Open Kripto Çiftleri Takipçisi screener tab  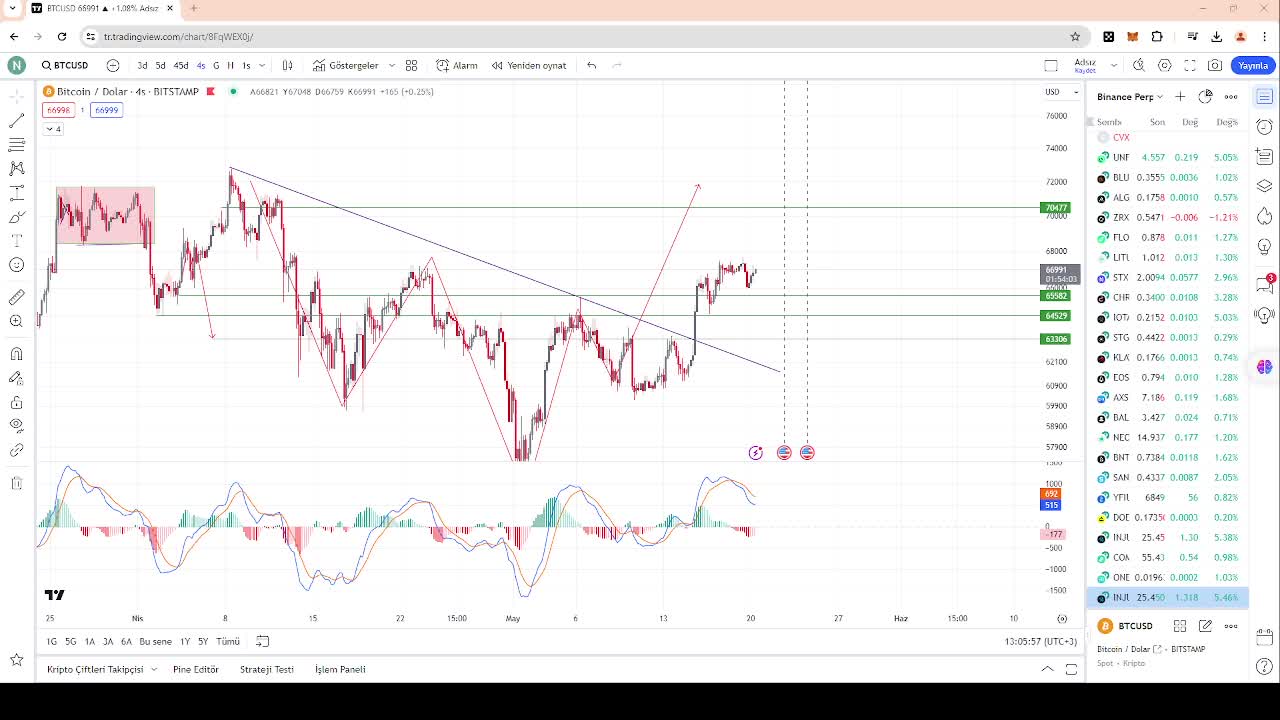(95, 669)
